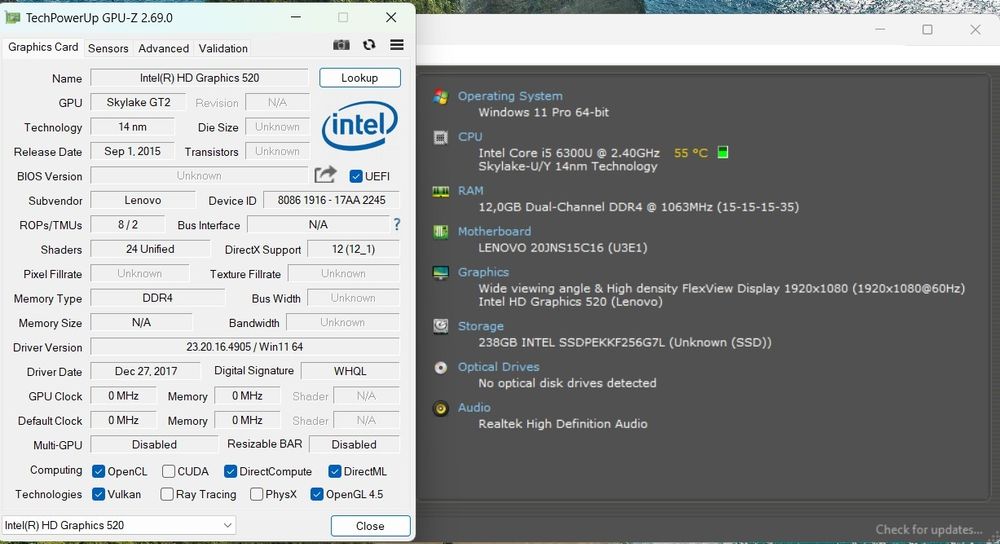This screenshot has width=1000, height=544.
Task: Open the Graphics section in Speccy
Action: coord(483,272)
